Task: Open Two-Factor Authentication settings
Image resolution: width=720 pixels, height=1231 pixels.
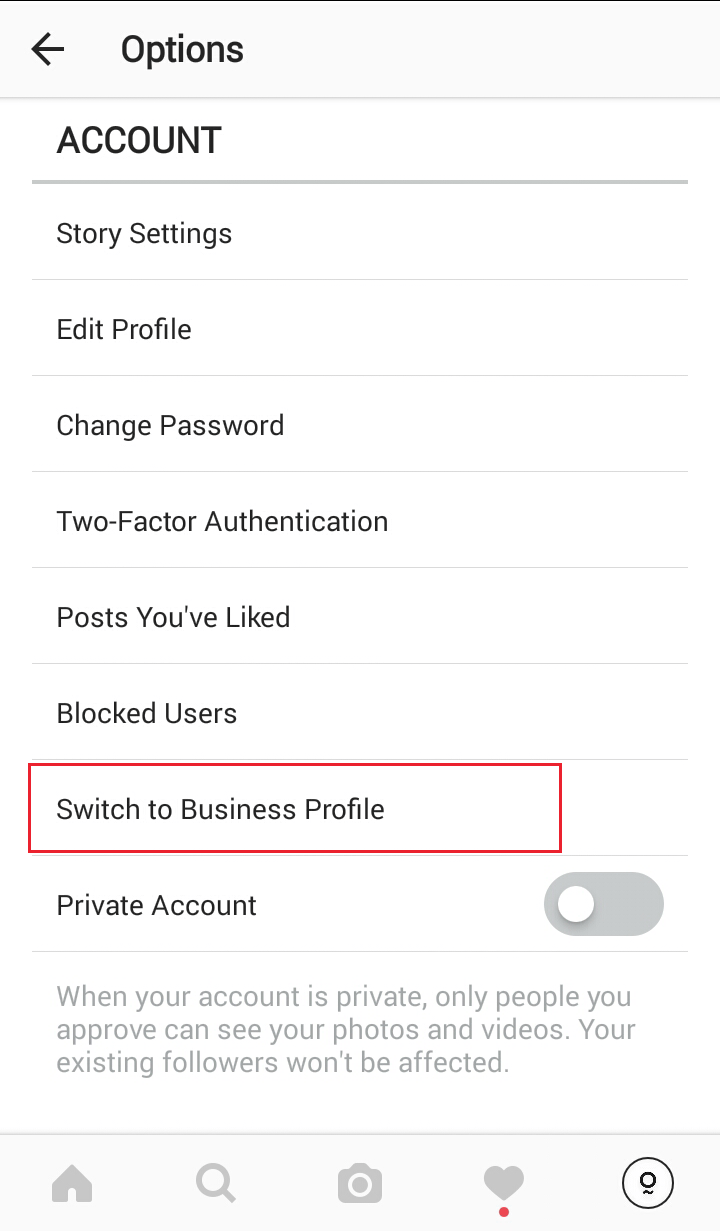Action: [222, 521]
